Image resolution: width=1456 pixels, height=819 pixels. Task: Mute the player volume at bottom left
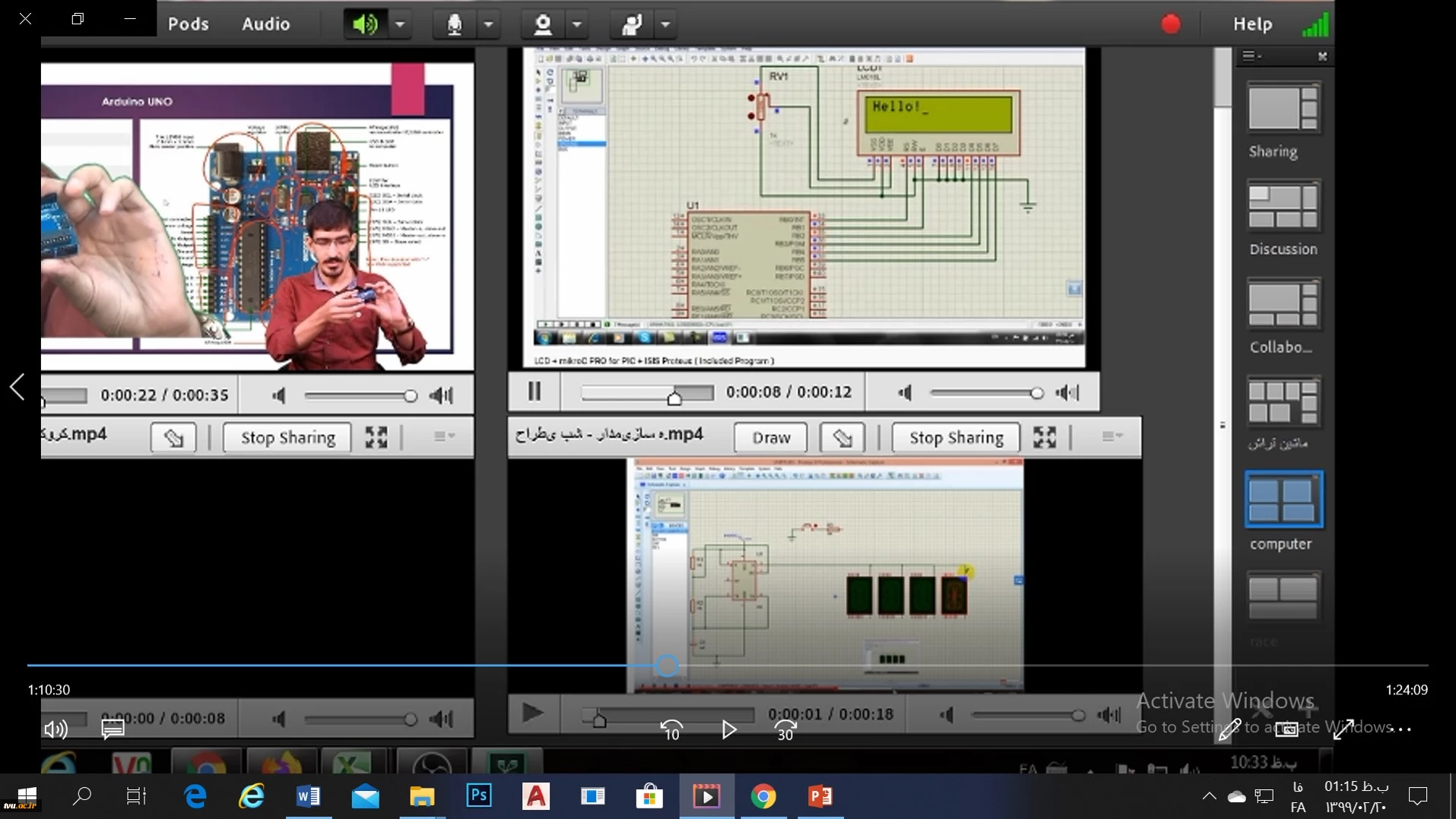tap(56, 730)
